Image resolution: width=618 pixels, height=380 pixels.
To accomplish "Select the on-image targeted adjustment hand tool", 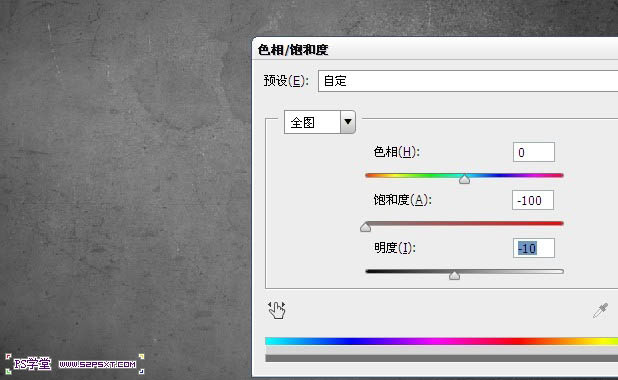I will point(277,310).
